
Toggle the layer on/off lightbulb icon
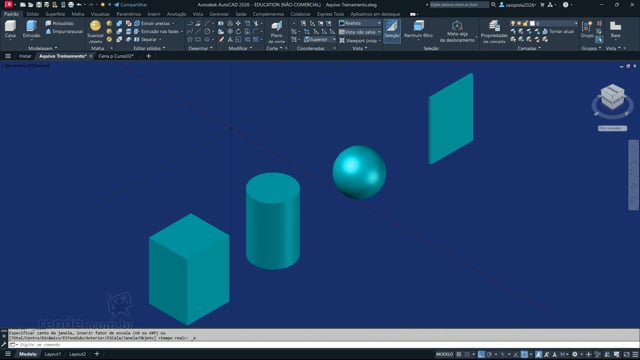pos(513,24)
